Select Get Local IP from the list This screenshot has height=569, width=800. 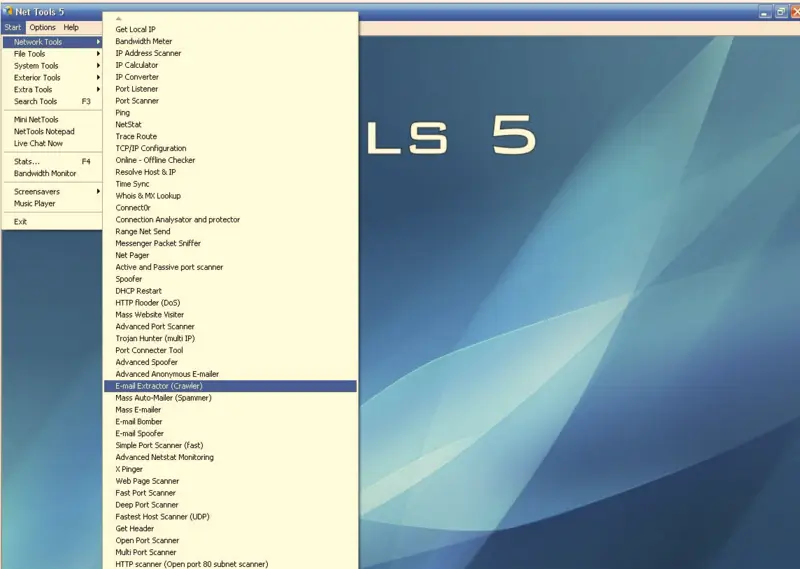(135, 30)
